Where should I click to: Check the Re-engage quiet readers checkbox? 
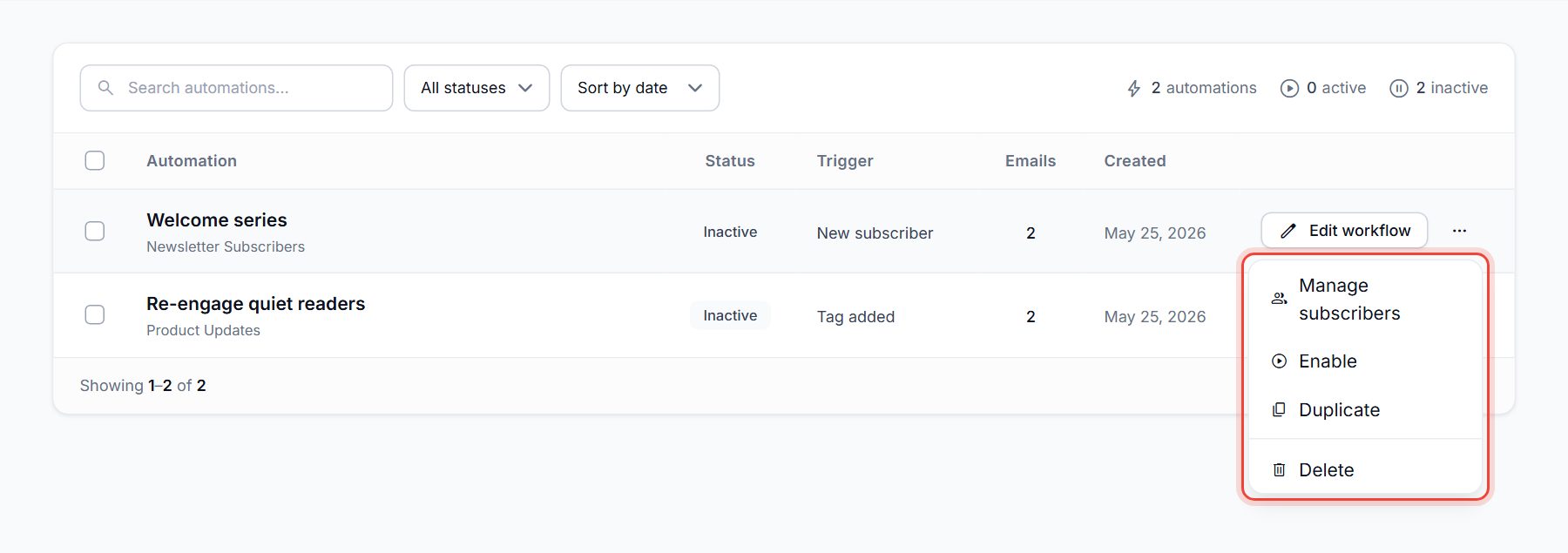pyautogui.click(x=95, y=314)
